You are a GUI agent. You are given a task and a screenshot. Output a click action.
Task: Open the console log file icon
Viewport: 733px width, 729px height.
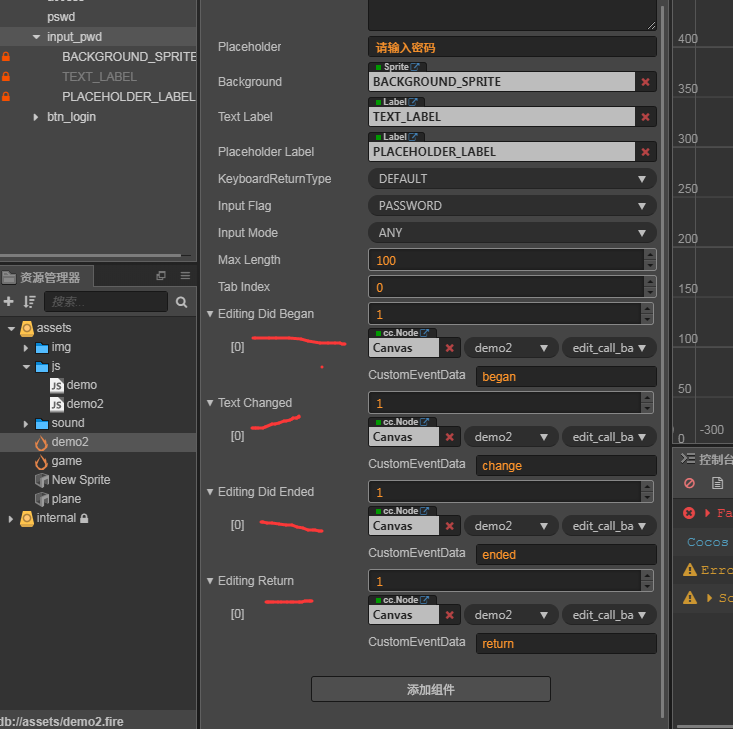point(717,483)
